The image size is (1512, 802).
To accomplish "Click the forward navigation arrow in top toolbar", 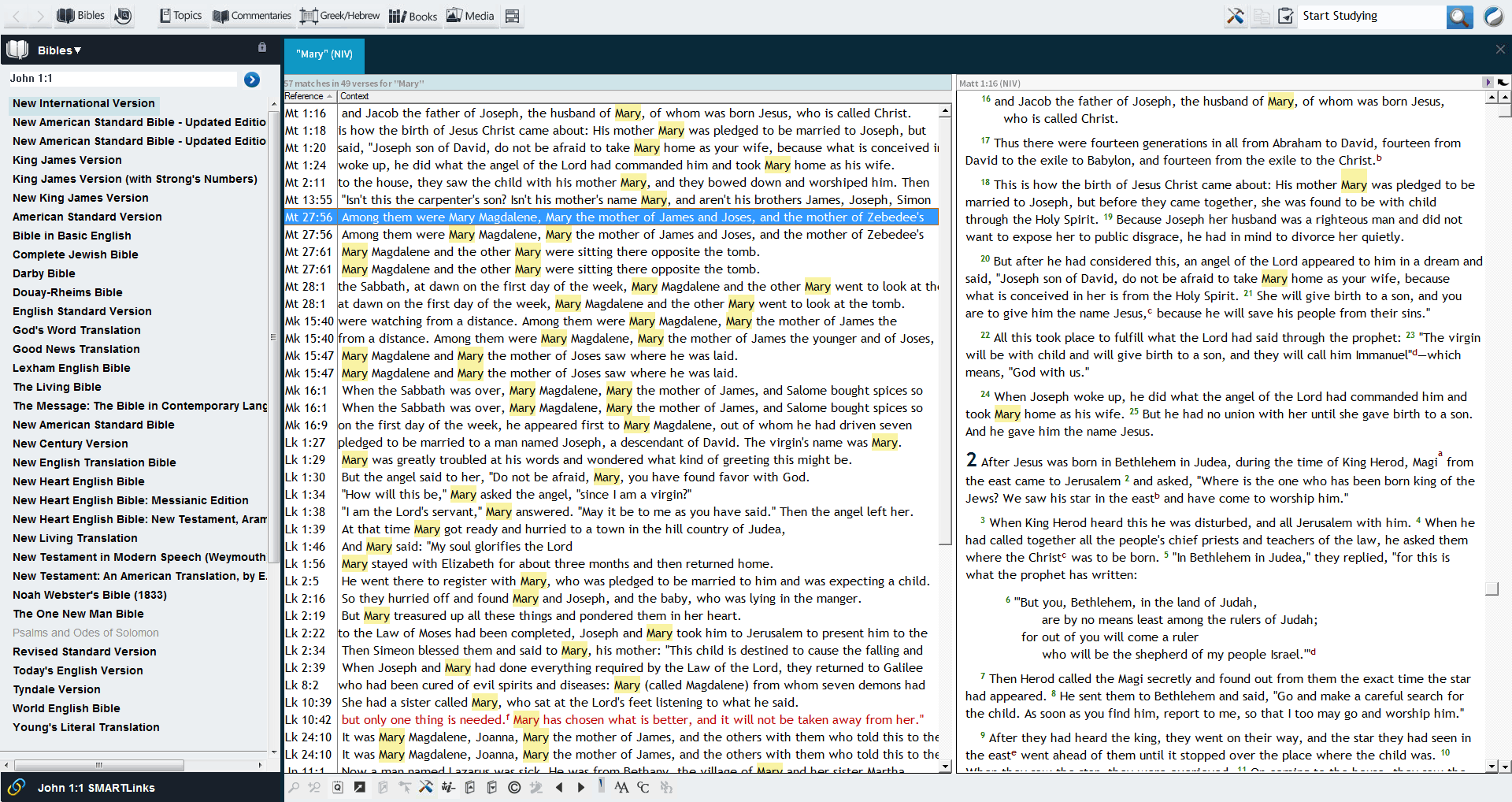I will tap(39, 16).
